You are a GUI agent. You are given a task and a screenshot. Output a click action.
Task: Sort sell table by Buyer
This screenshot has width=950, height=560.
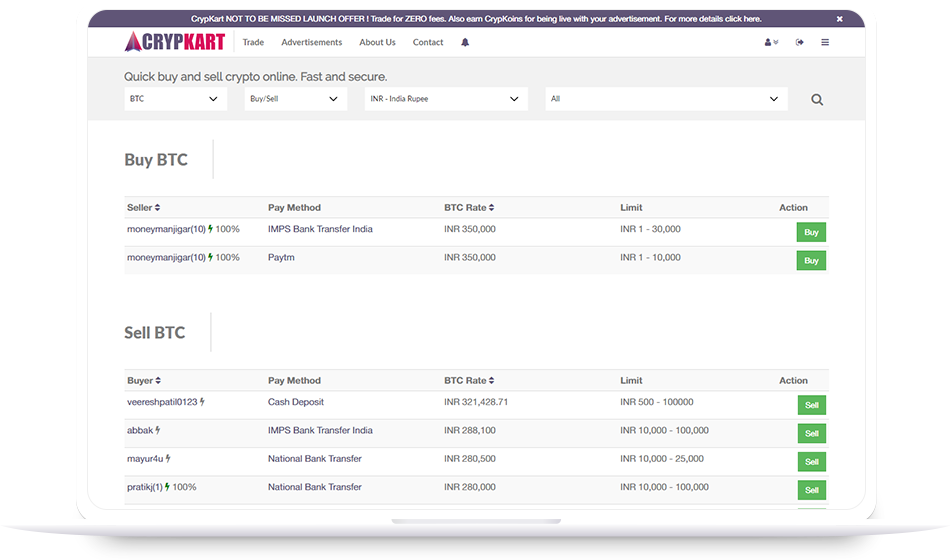143,381
